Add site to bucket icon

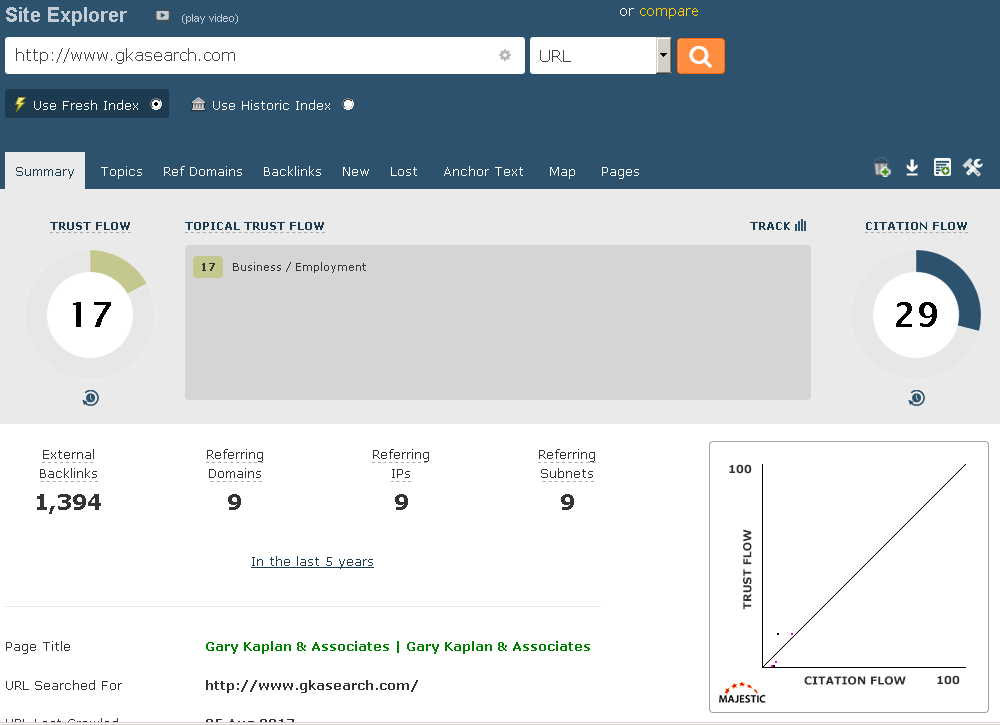[882, 168]
